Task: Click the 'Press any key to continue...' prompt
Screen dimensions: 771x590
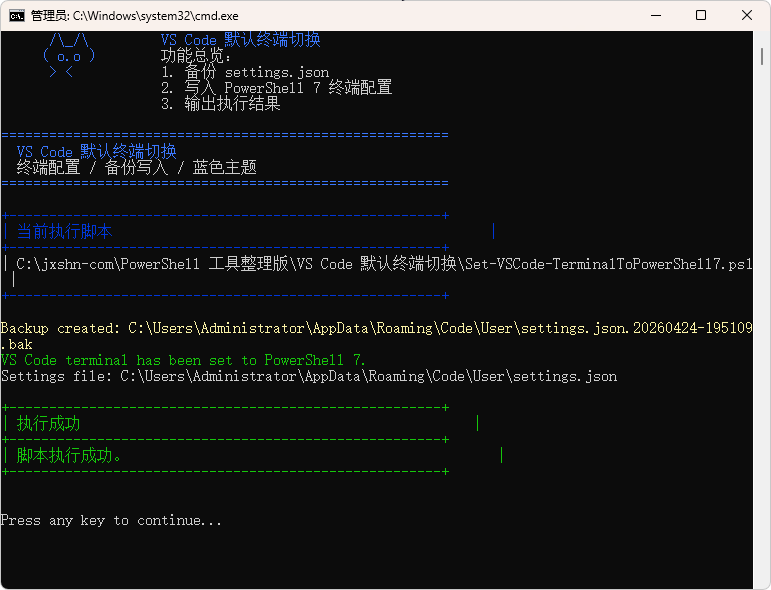Action: pyautogui.click(x=111, y=520)
